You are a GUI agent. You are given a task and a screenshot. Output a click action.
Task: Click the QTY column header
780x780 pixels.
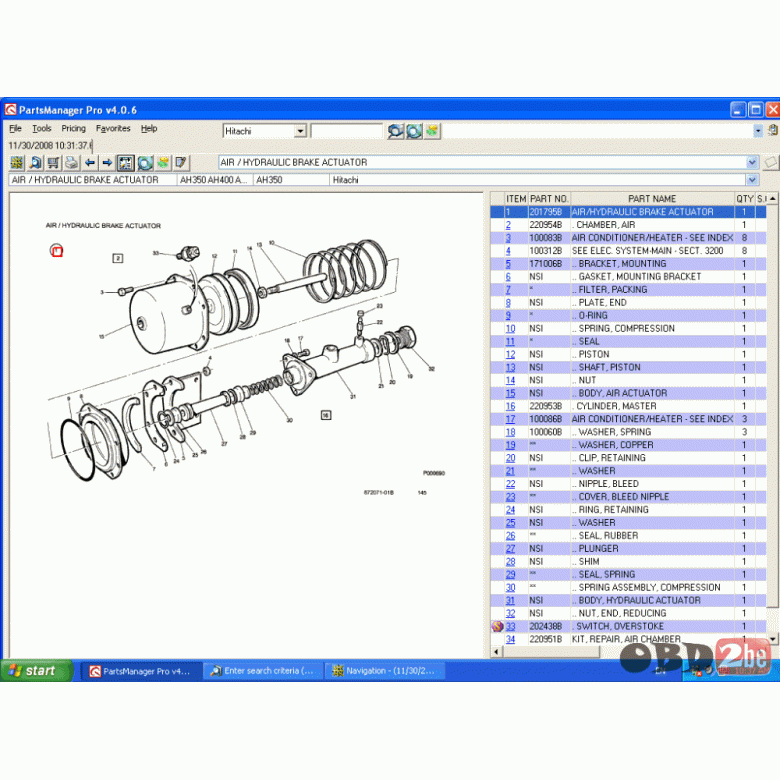(x=745, y=198)
